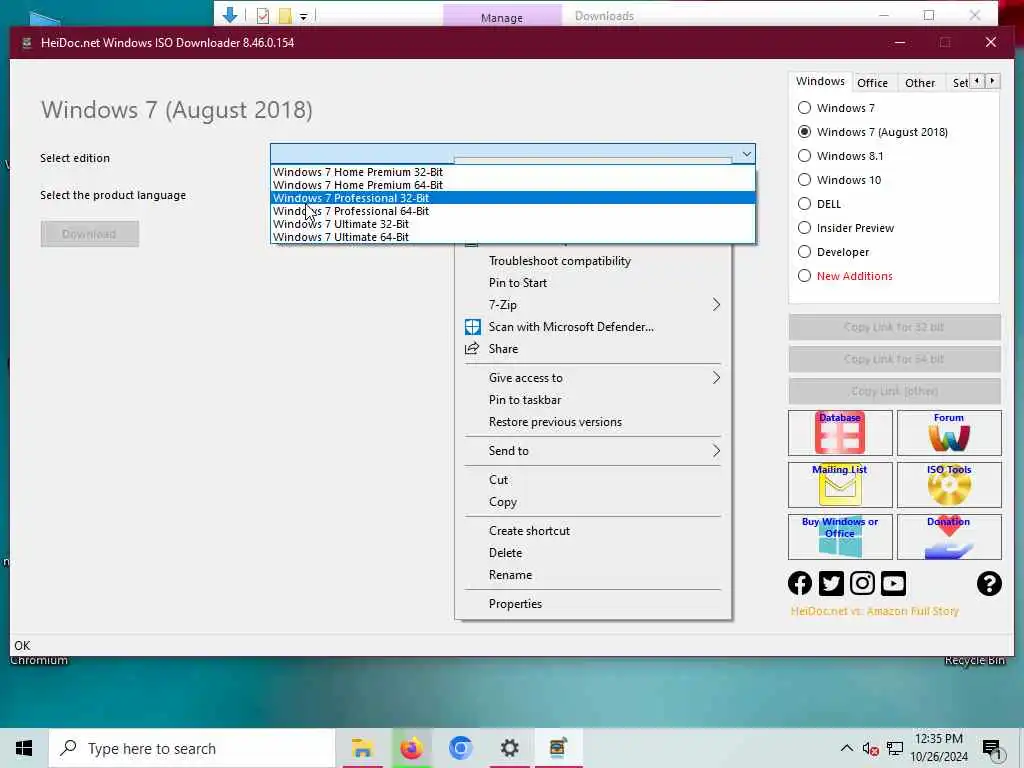Click Copy Link for 64 bit button
Screen dimensions: 1024x768
tap(894, 359)
